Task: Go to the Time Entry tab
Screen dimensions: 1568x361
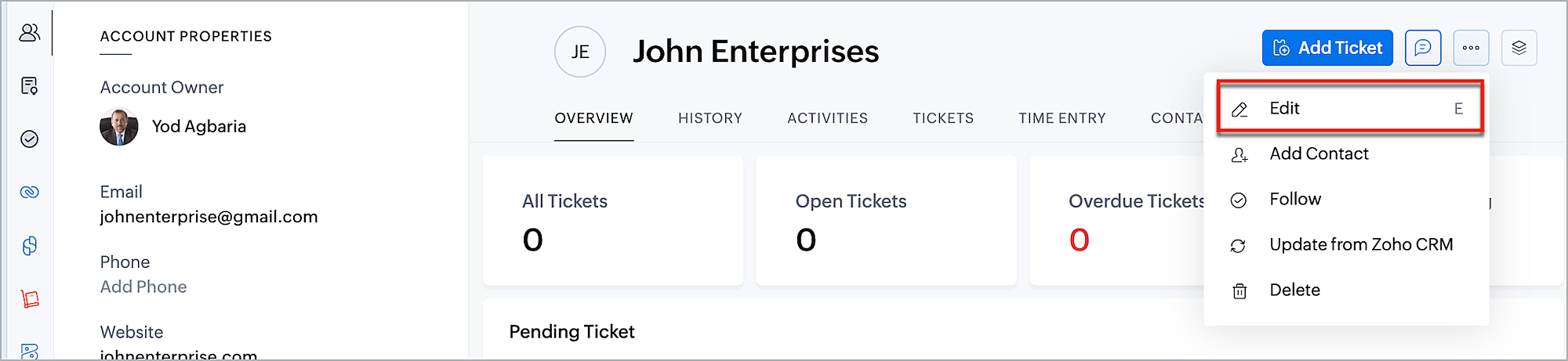Action: coord(1062,118)
